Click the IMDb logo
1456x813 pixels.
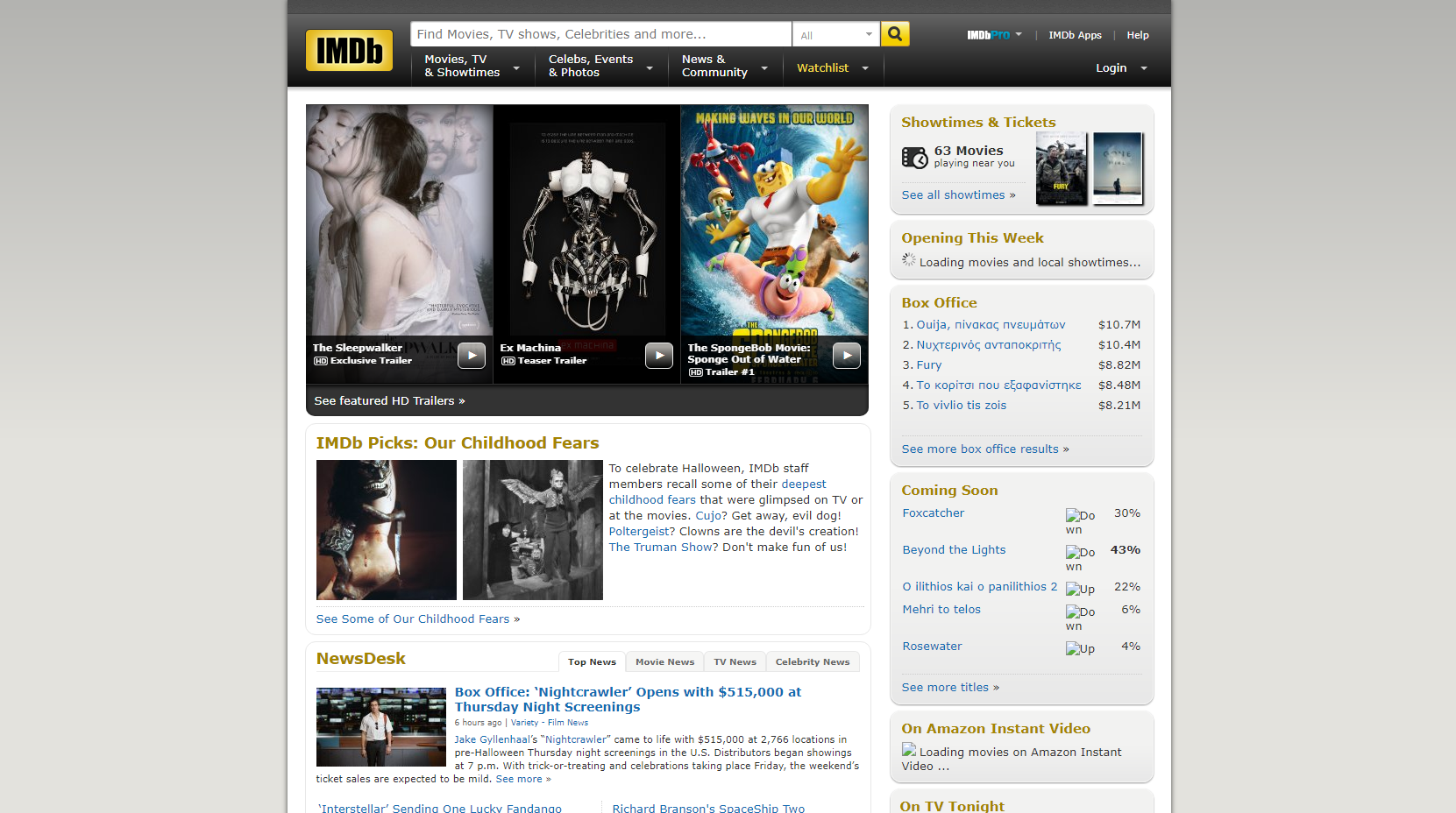pos(349,51)
